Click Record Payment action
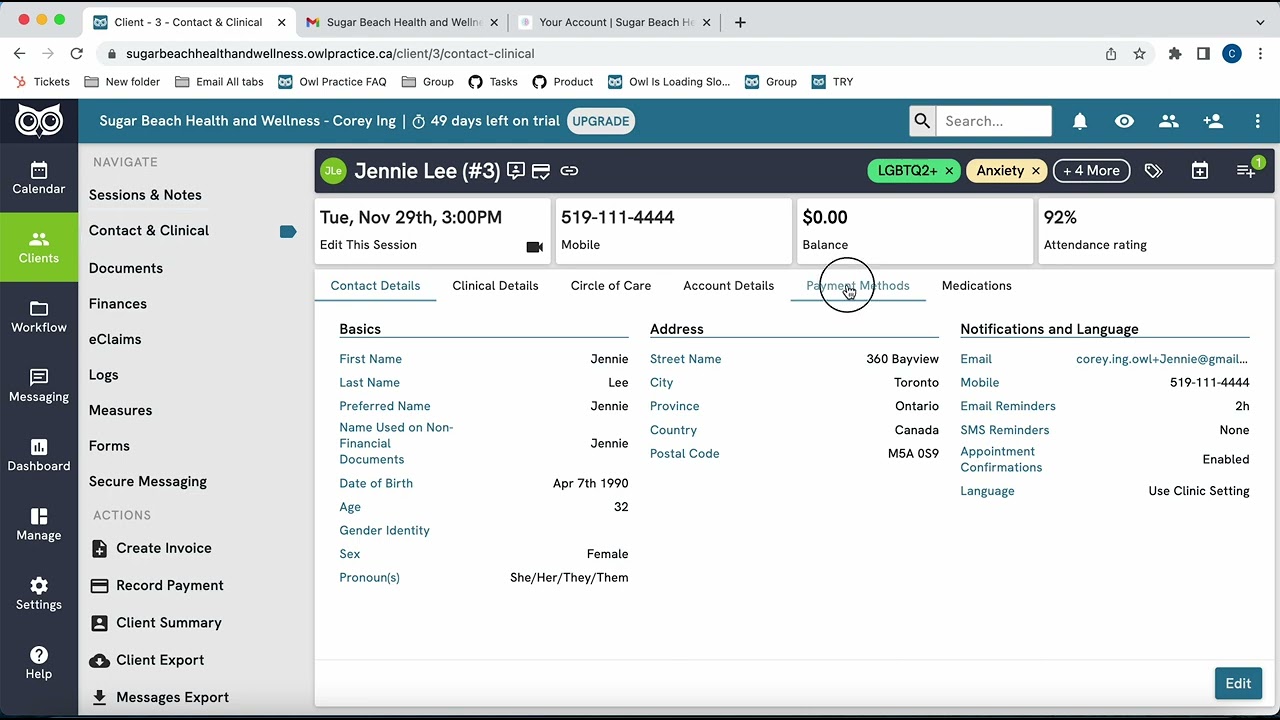The height and width of the screenshot is (720, 1280). click(x=157, y=585)
